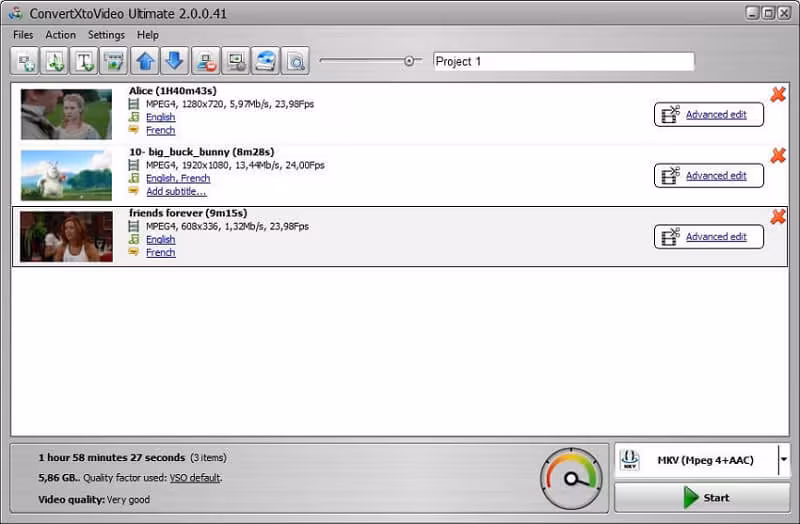Click the quality gauge dial
Viewport: 800px width, 524px height.
[x=571, y=479]
